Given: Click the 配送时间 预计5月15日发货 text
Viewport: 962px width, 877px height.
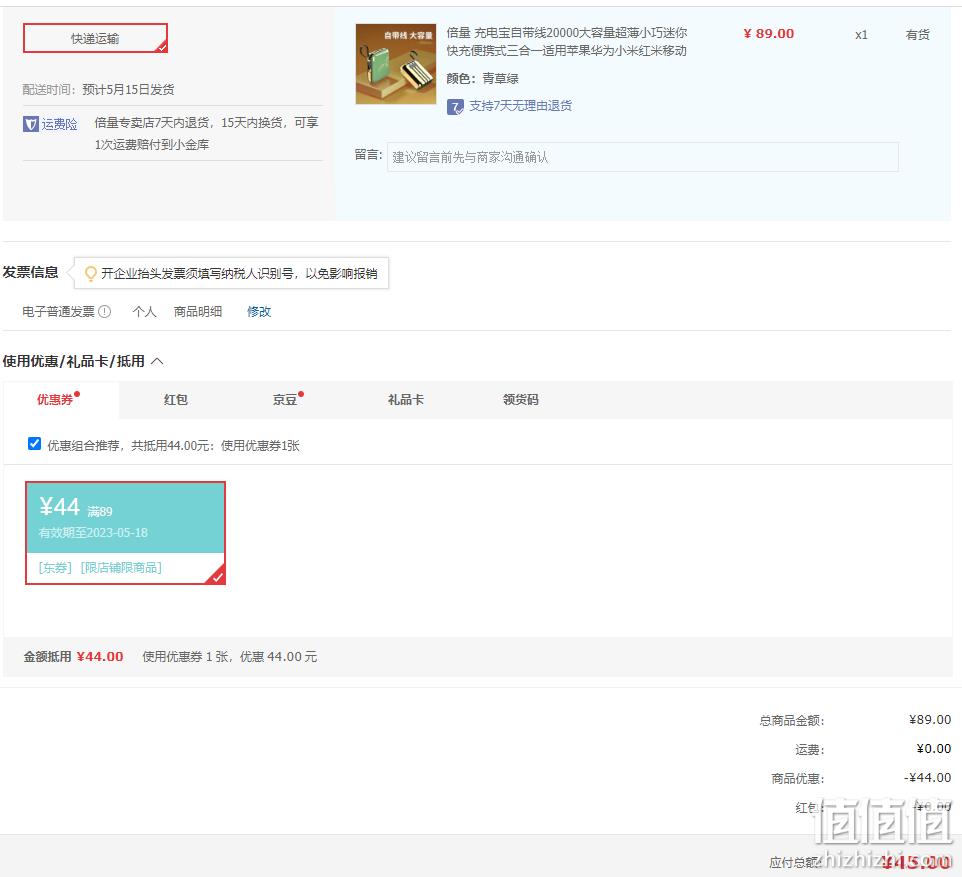Looking at the screenshot, I should [x=98, y=90].
